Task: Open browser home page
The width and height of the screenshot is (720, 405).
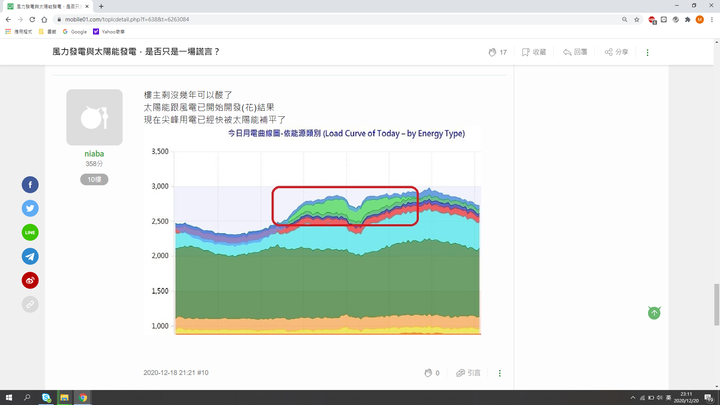Action: (x=44, y=19)
